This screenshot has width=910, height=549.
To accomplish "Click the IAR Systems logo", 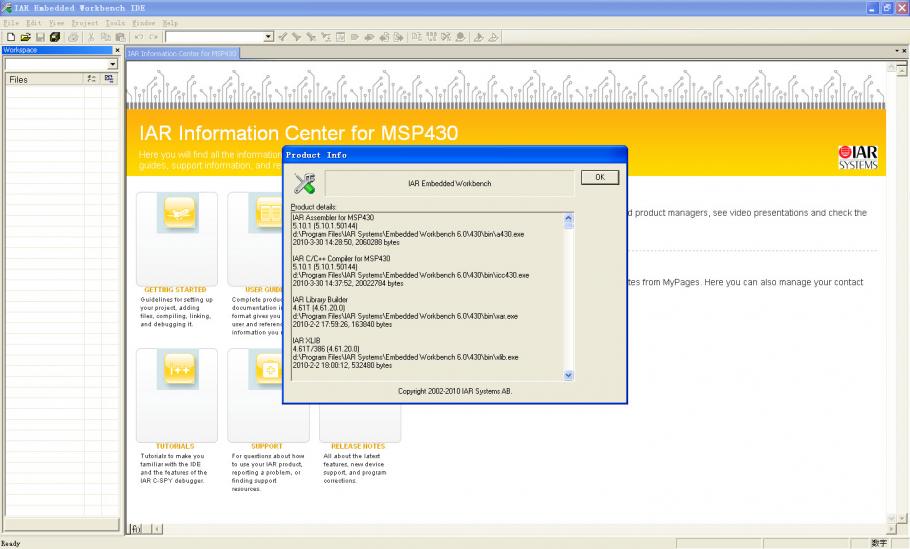I will coord(858,157).
